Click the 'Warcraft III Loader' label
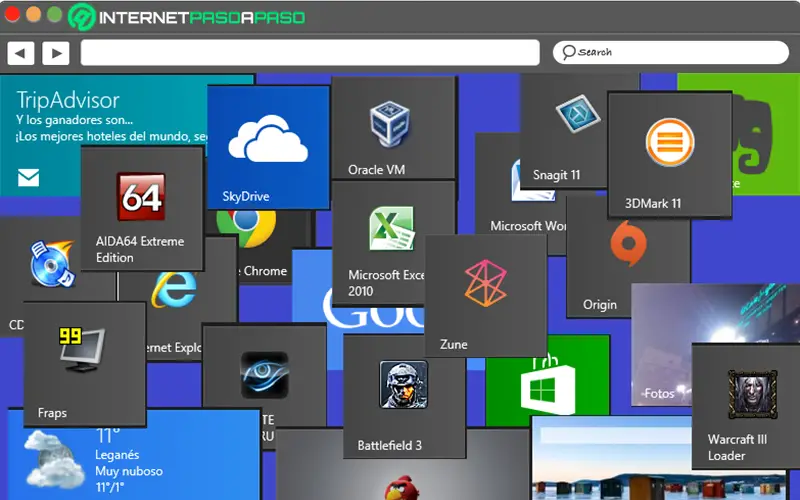Viewport: 800px width, 500px height. pyautogui.click(x=737, y=447)
